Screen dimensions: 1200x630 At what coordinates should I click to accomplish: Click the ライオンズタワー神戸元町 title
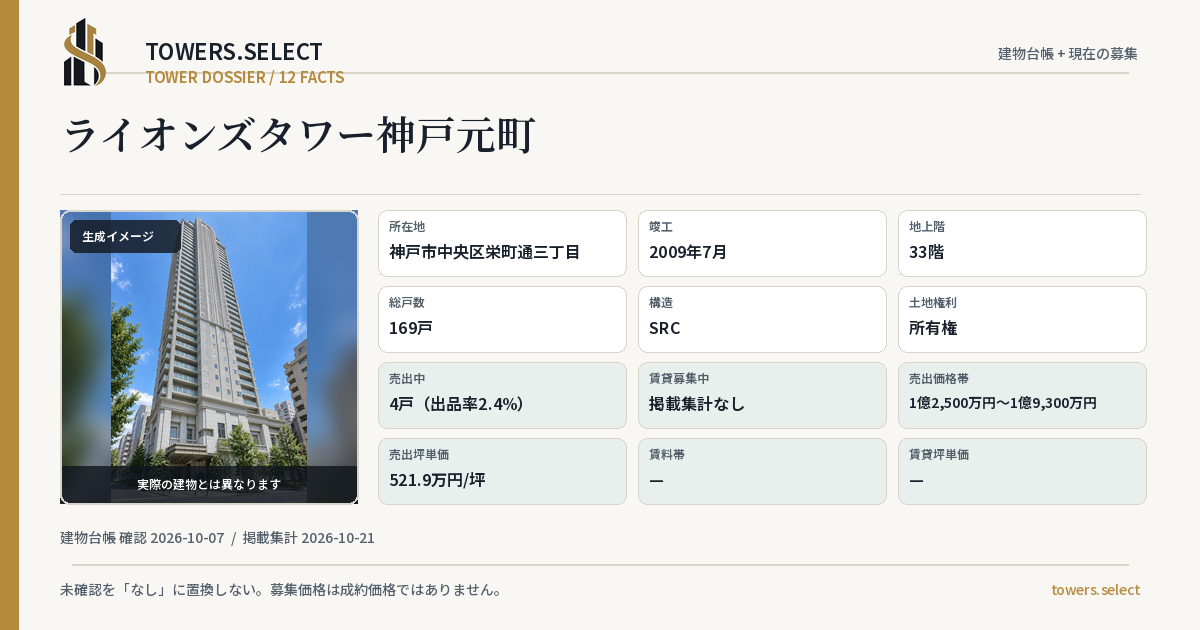tap(299, 135)
